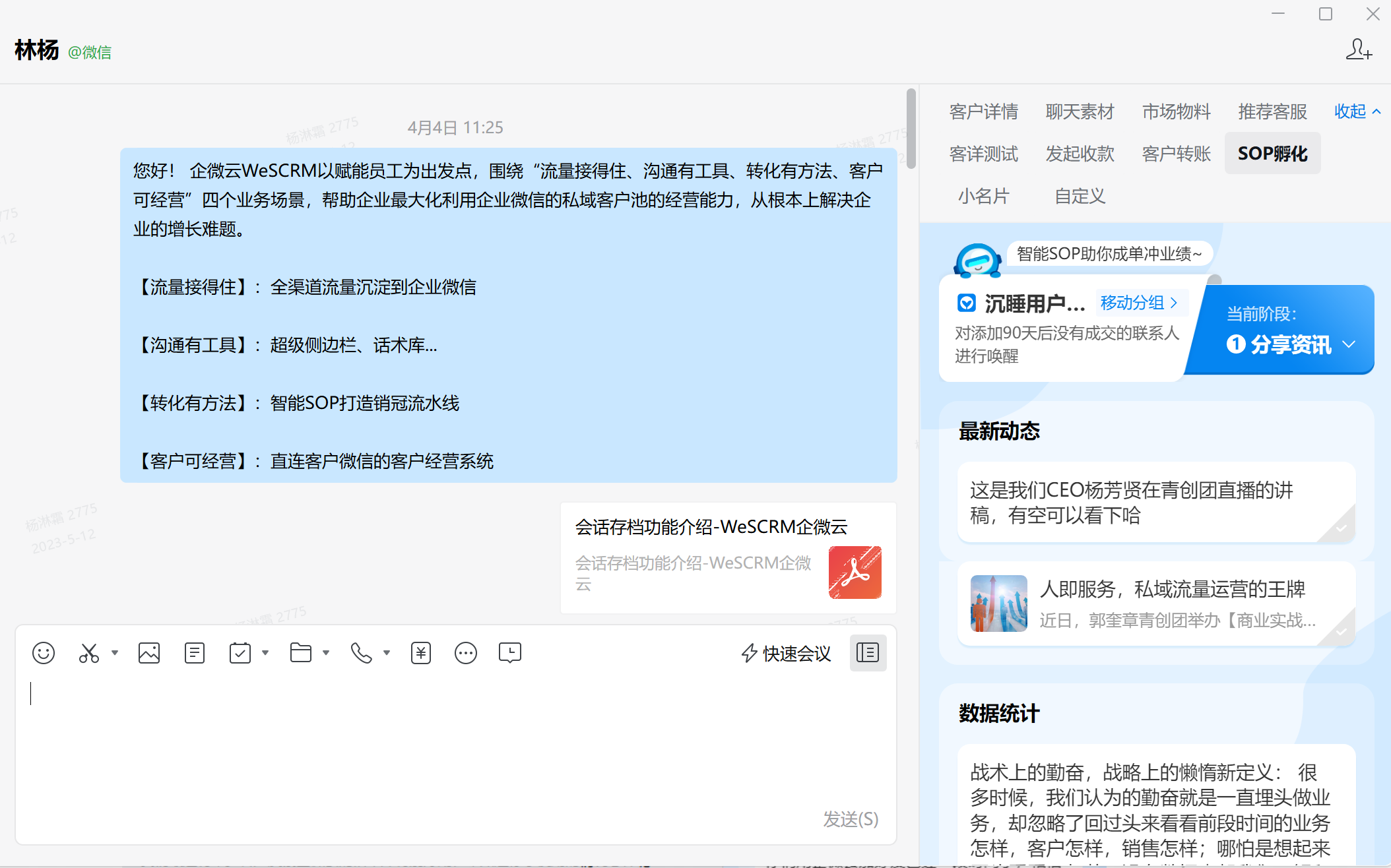Send a file via folder icon

pyautogui.click(x=301, y=653)
